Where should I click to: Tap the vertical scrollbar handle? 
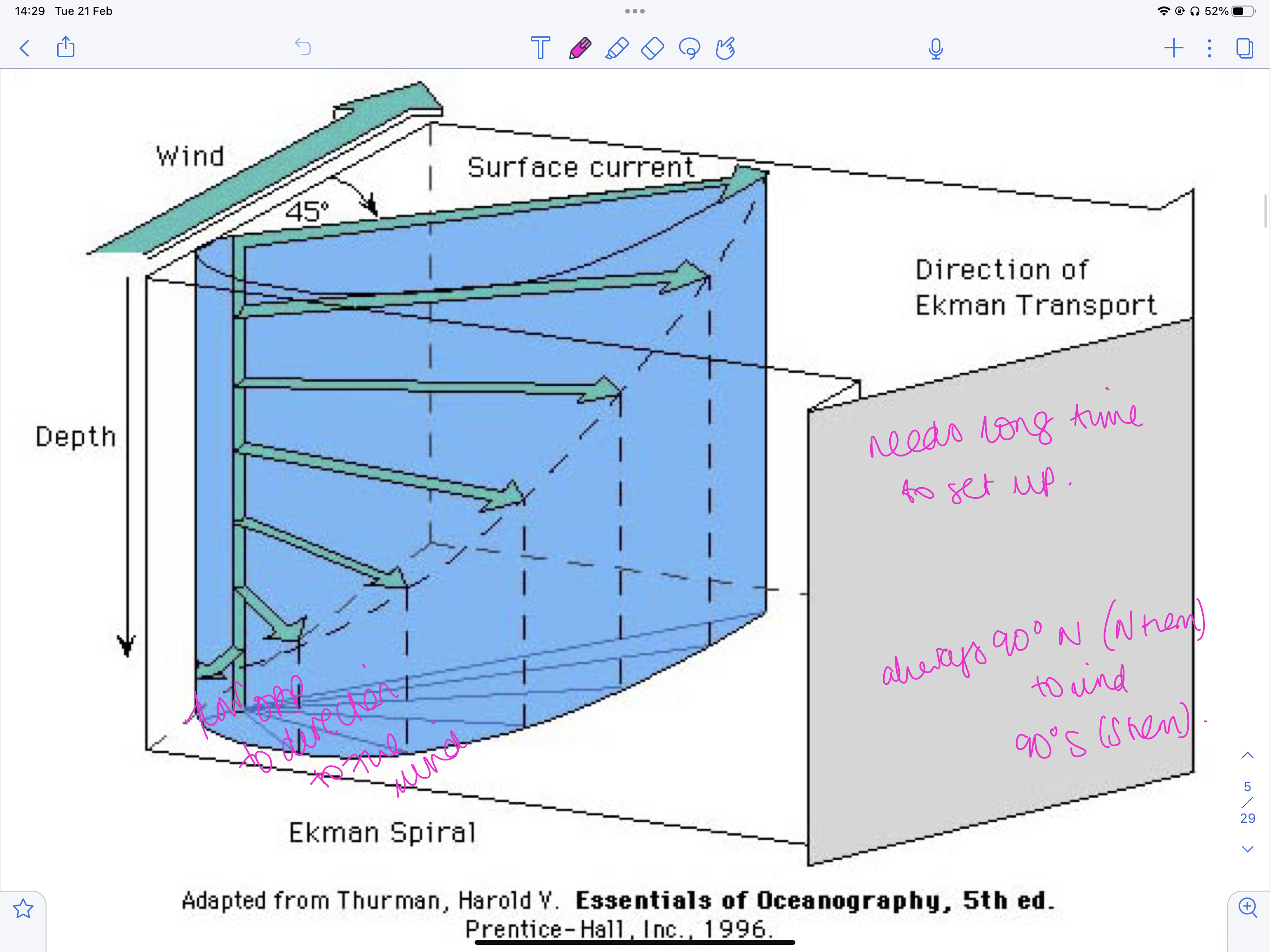[1266, 212]
